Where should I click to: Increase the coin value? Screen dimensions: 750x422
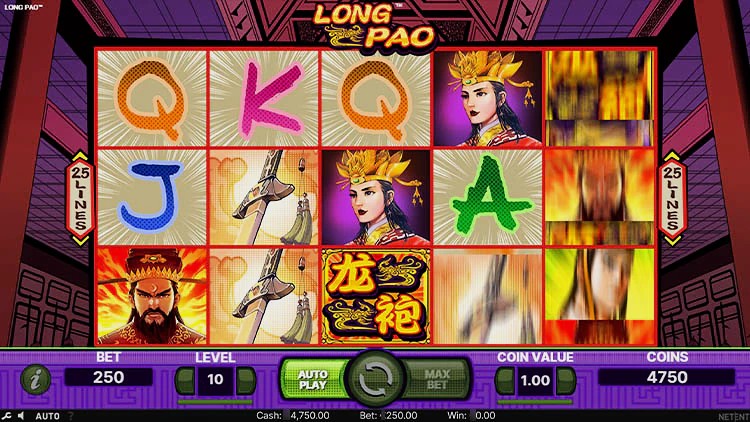pyautogui.click(x=566, y=380)
